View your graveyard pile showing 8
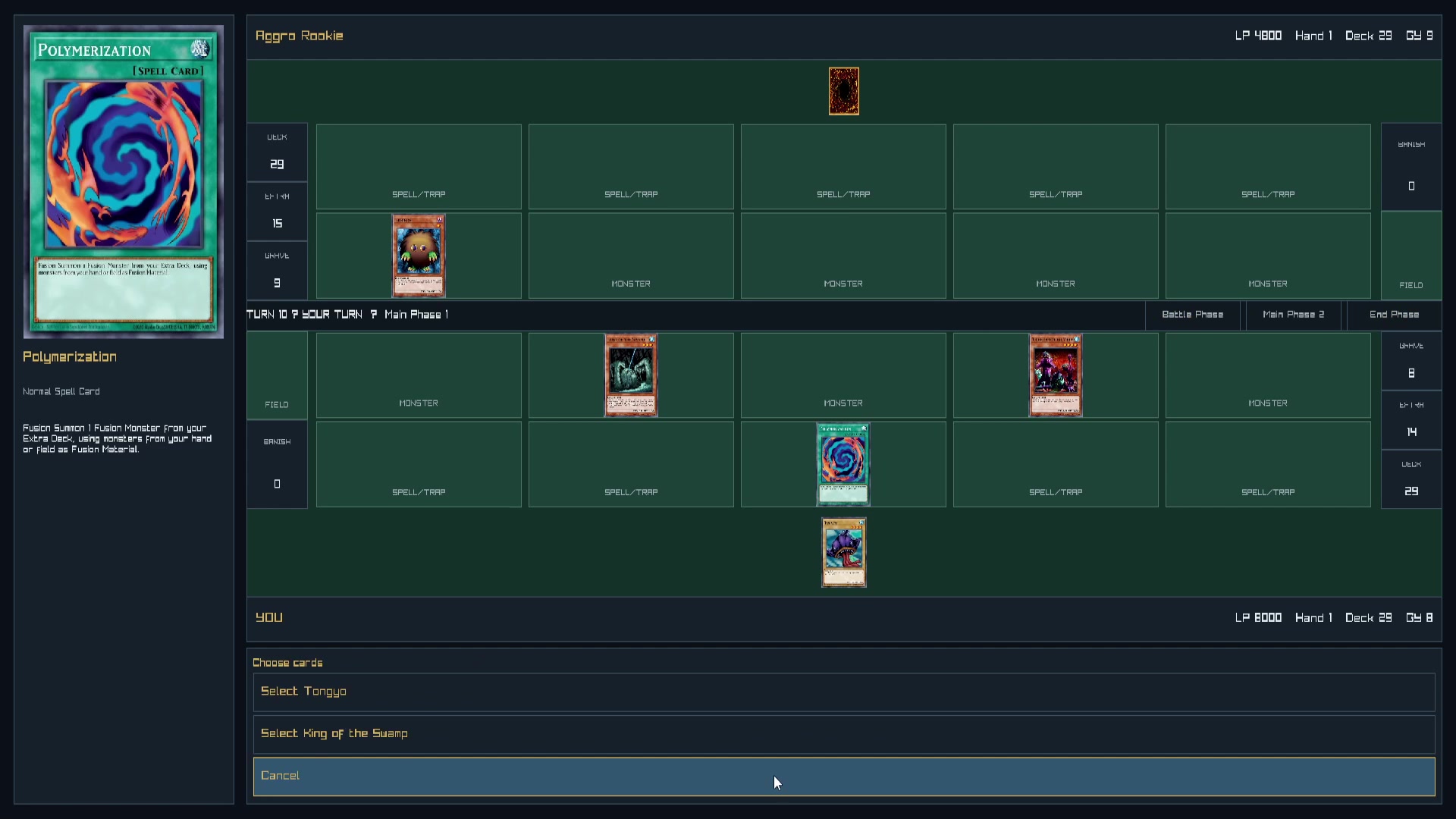Image resolution: width=1456 pixels, height=819 pixels. coord(1411,361)
